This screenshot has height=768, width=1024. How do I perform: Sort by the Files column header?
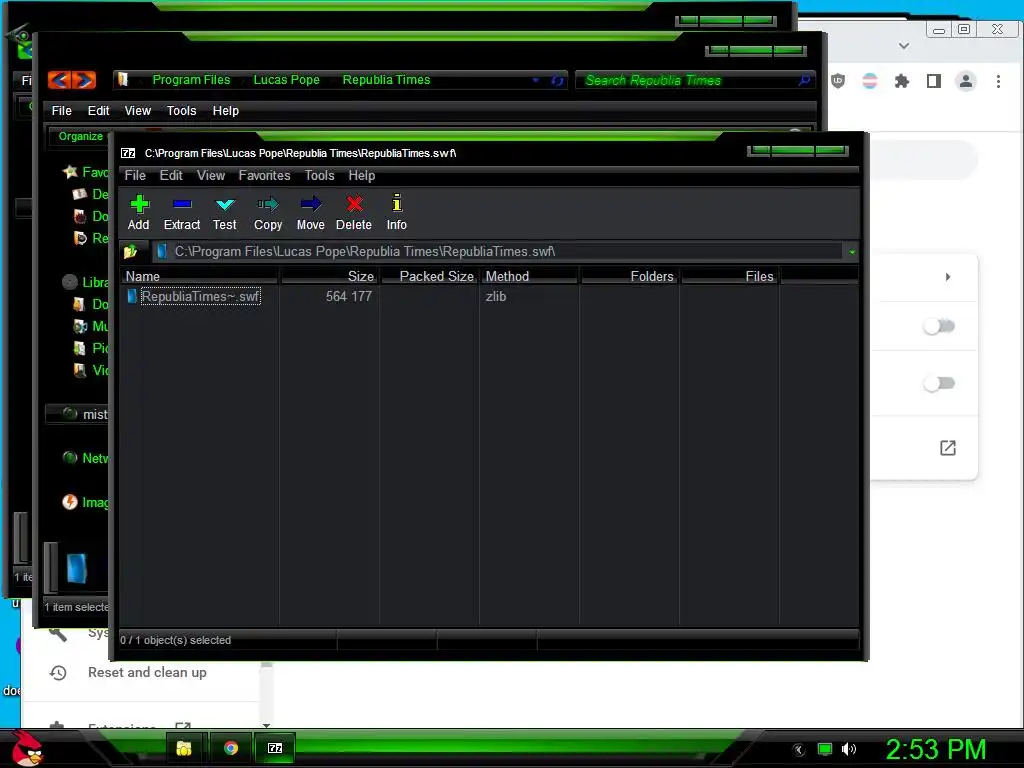point(729,276)
